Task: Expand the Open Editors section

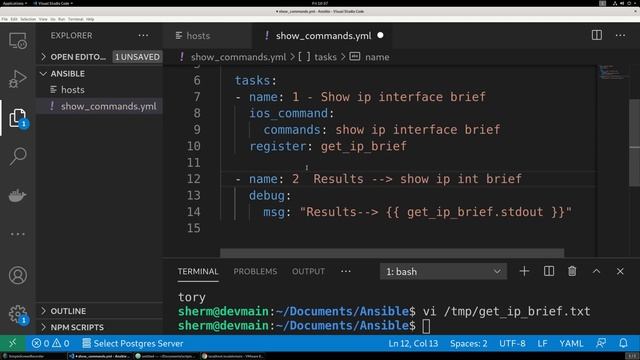Action: 78,57
